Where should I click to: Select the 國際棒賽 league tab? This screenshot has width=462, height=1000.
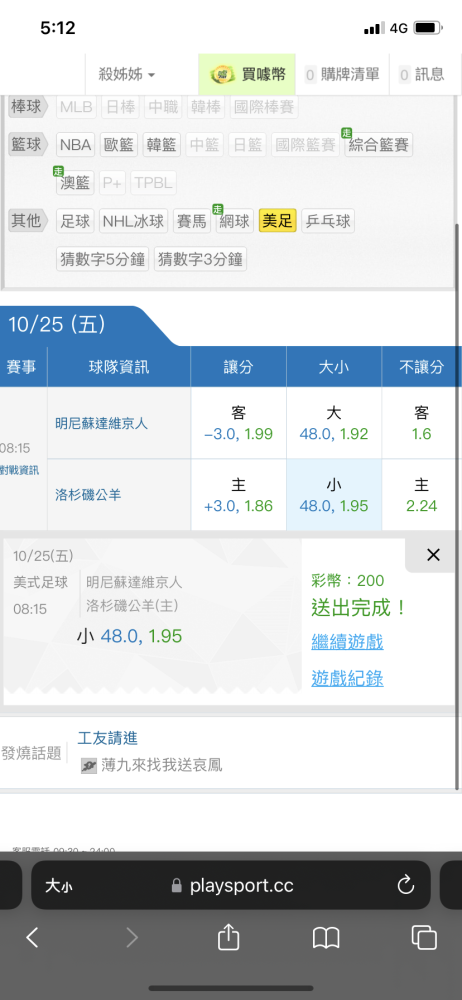[264, 107]
